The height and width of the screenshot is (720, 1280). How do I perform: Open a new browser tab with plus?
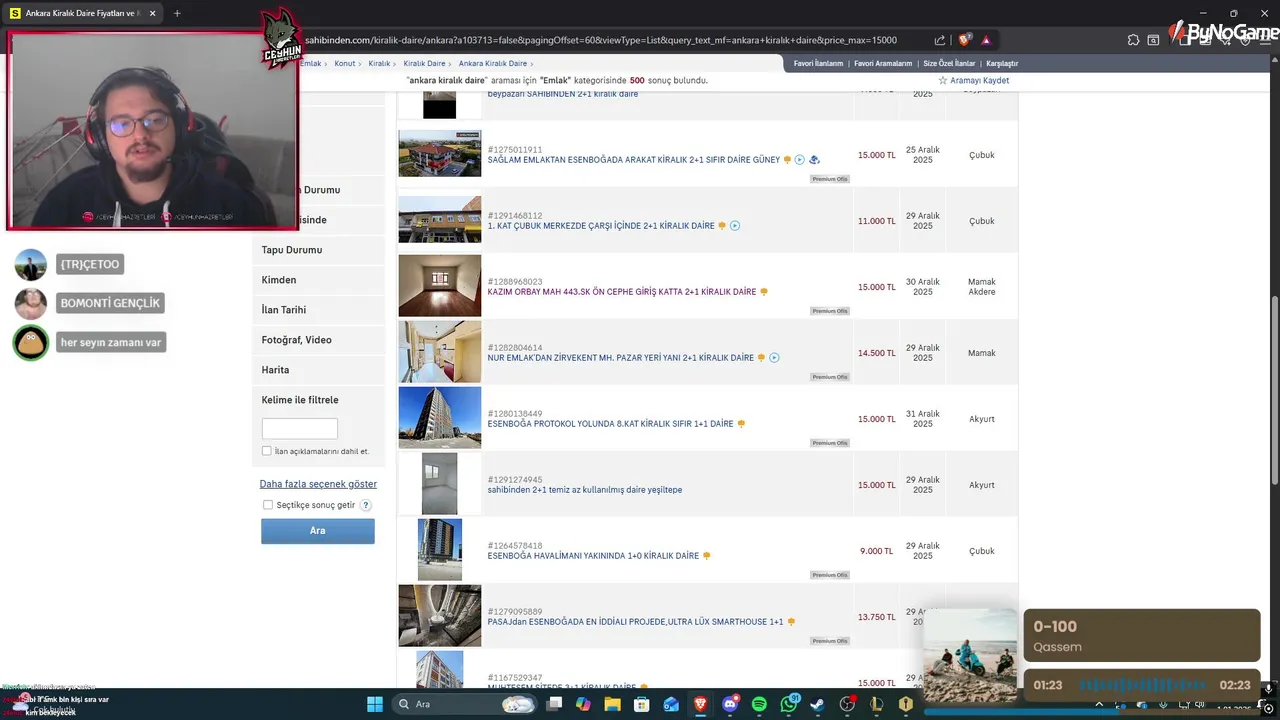[x=177, y=13]
